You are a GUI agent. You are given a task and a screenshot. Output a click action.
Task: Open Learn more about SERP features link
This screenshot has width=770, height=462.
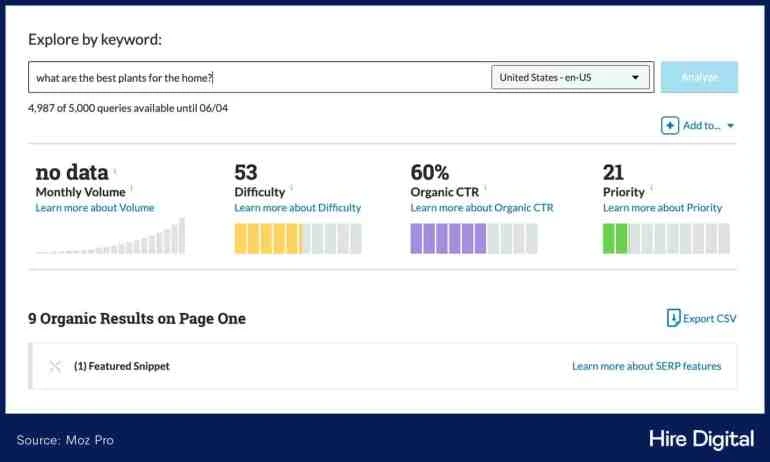pos(646,366)
